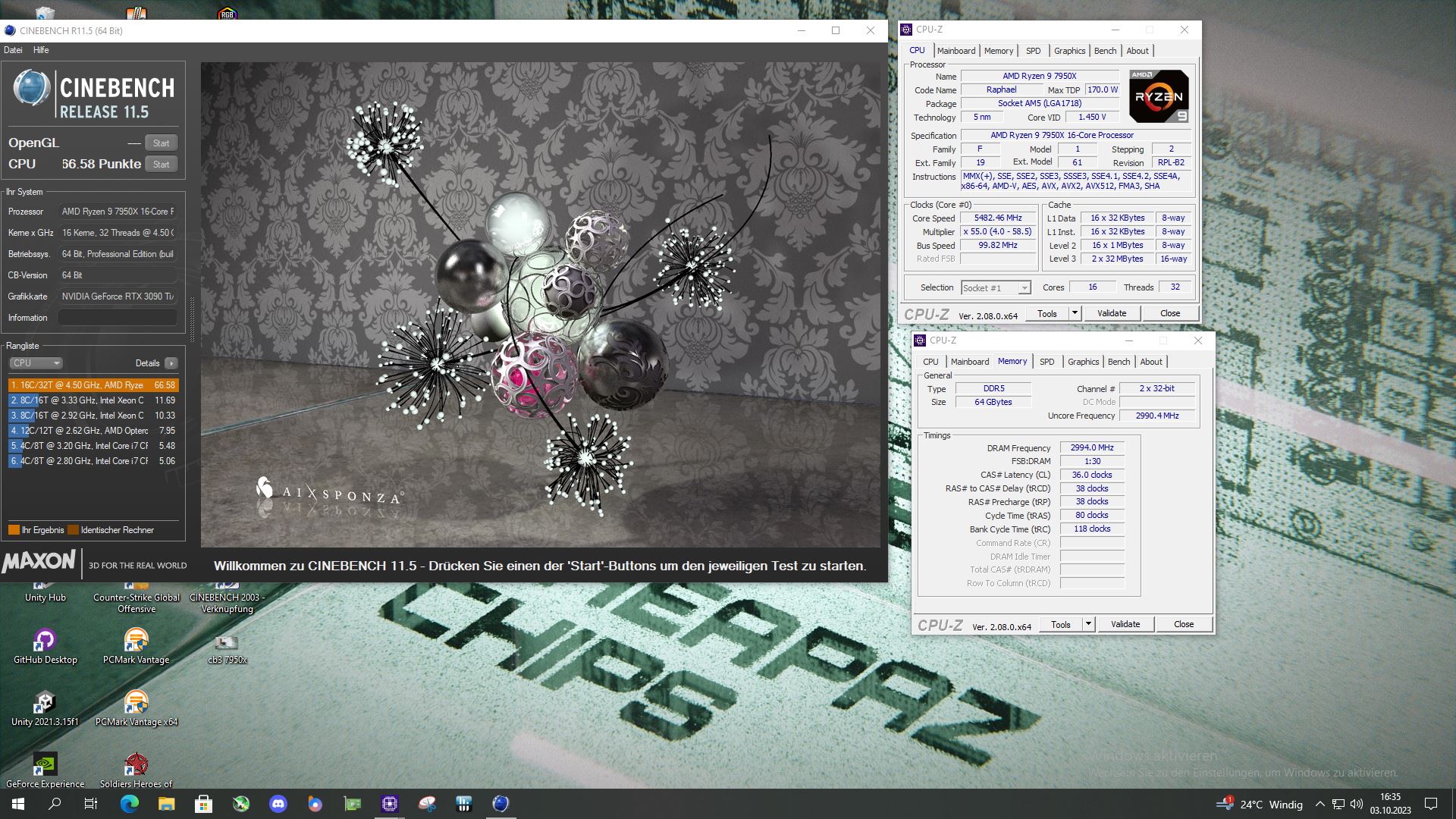This screenshot has height=819, width=1456.
Task: Select ranking row 8C/16T @ 3.33 GHz Xeon
Action: pos(93,400)
